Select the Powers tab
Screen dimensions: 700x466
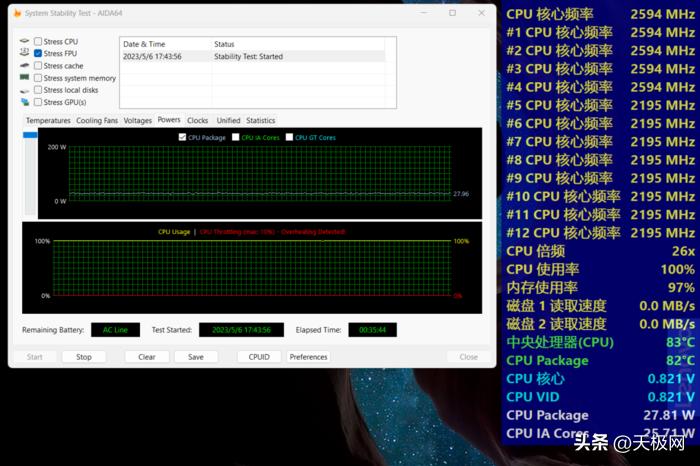(x=169, y=120)
